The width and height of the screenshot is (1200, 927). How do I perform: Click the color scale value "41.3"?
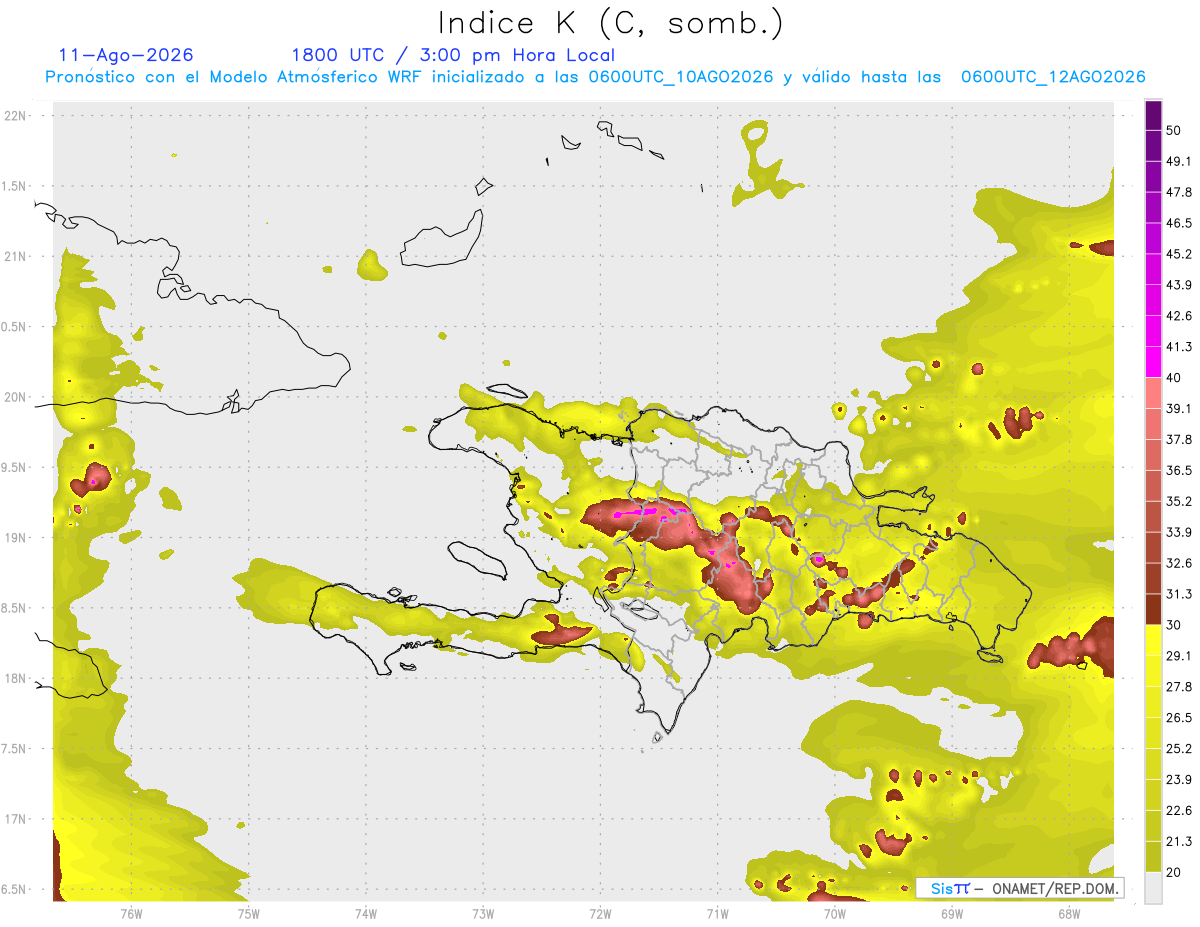click(x=1178, y=347)
